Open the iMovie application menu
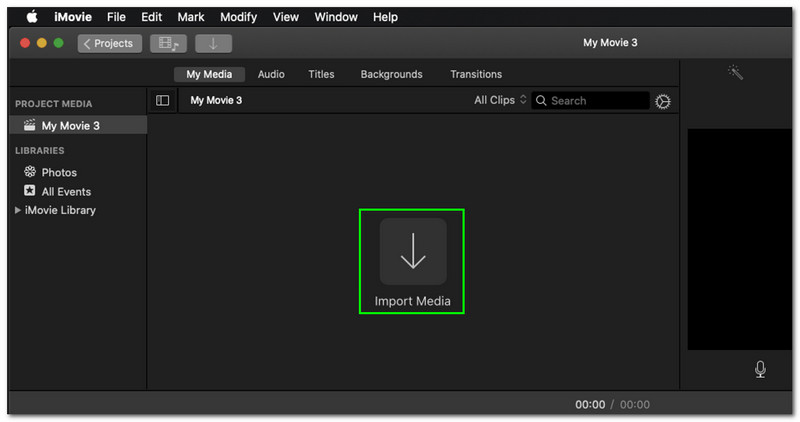The height and width of the screenshot is (422, 800). pos(73,17)
